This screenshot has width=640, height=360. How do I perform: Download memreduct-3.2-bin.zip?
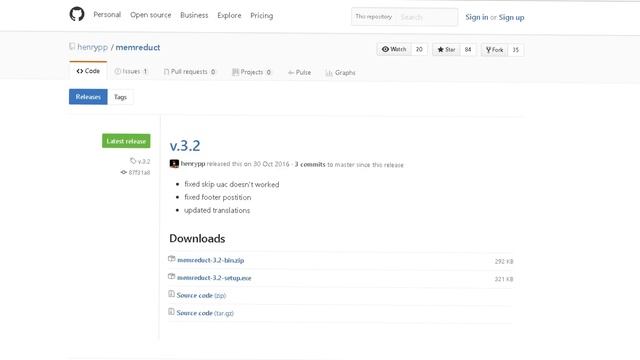[x=211, y=260]
